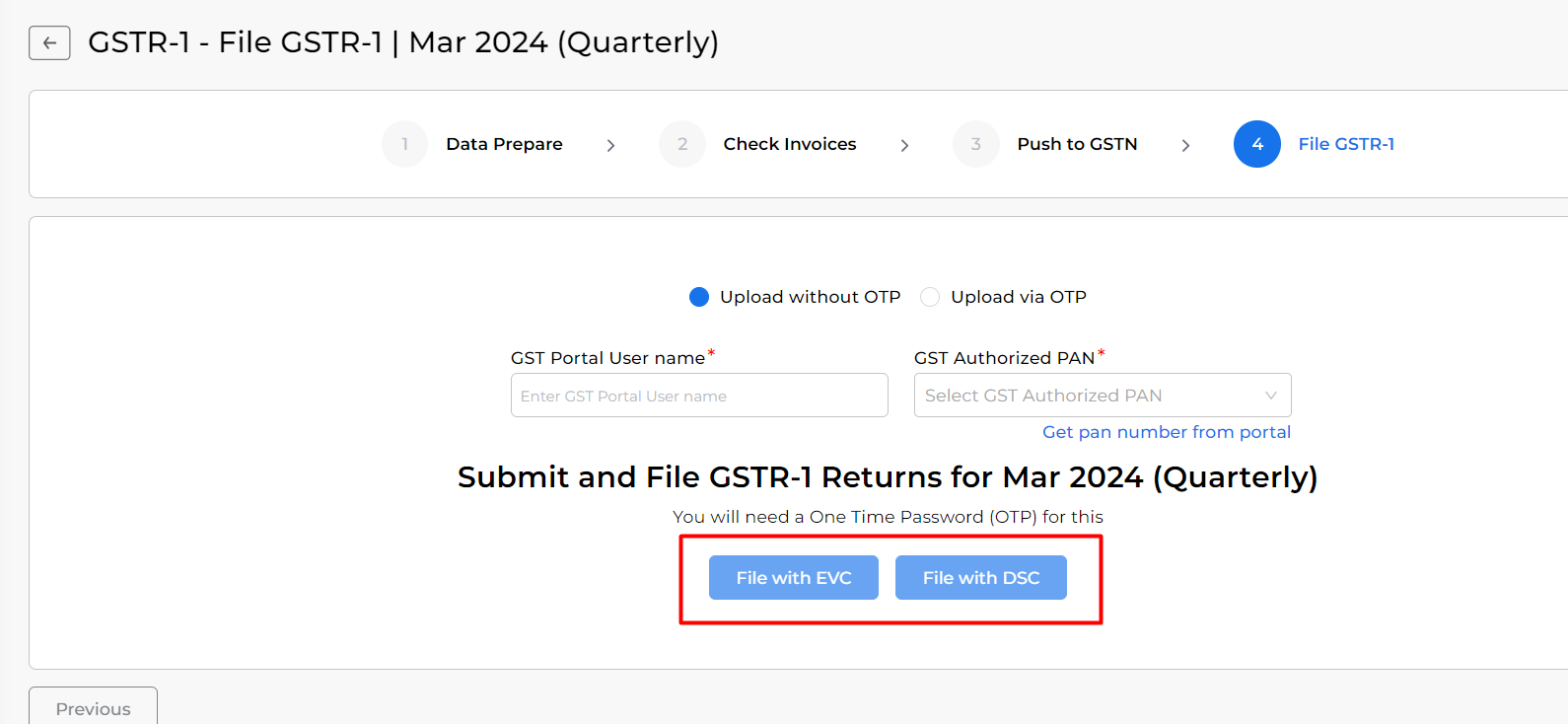File the return with DSC
The image size is (1568, 724).
(x=980, y=577)
